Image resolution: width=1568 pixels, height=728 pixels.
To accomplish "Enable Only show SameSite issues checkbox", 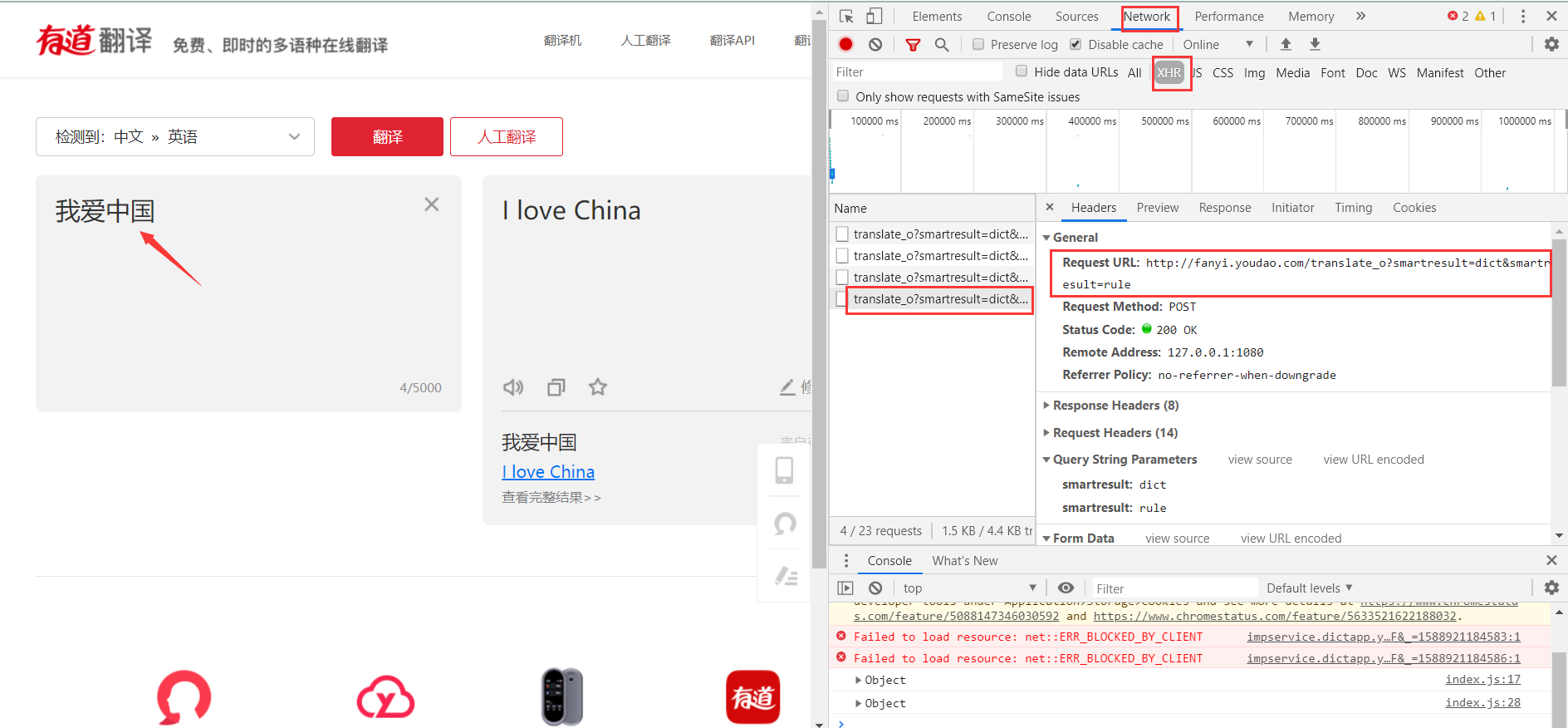I will tap(843, 96).
